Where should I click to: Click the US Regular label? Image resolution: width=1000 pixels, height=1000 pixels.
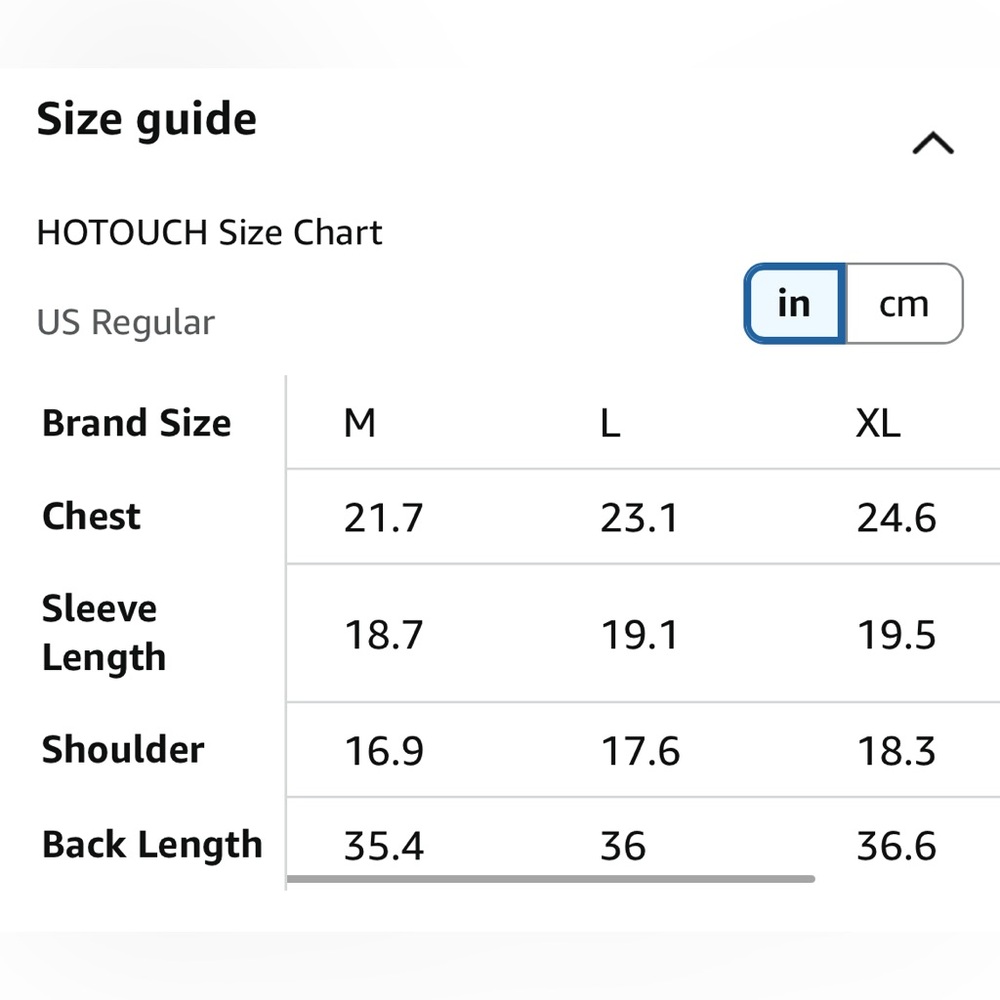tap(126, 322)
